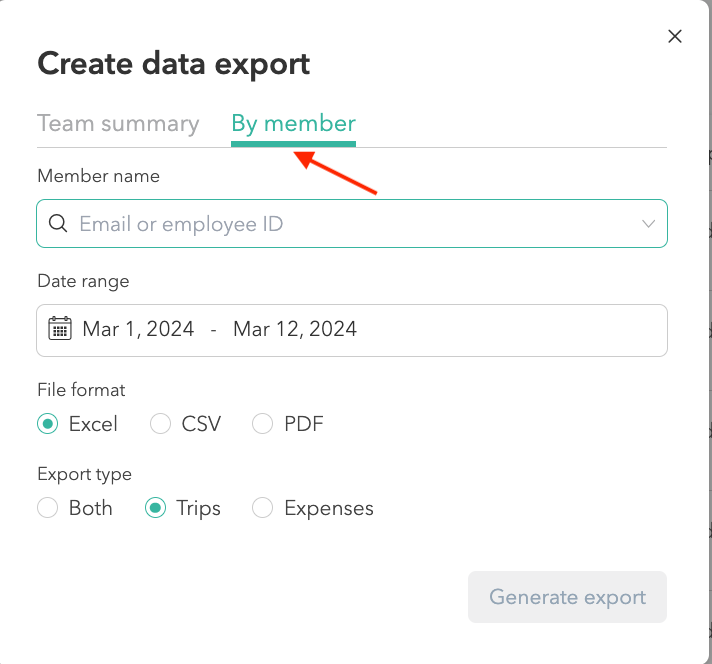Open the end date Mar 12, 2024

[x=295, y=329]
